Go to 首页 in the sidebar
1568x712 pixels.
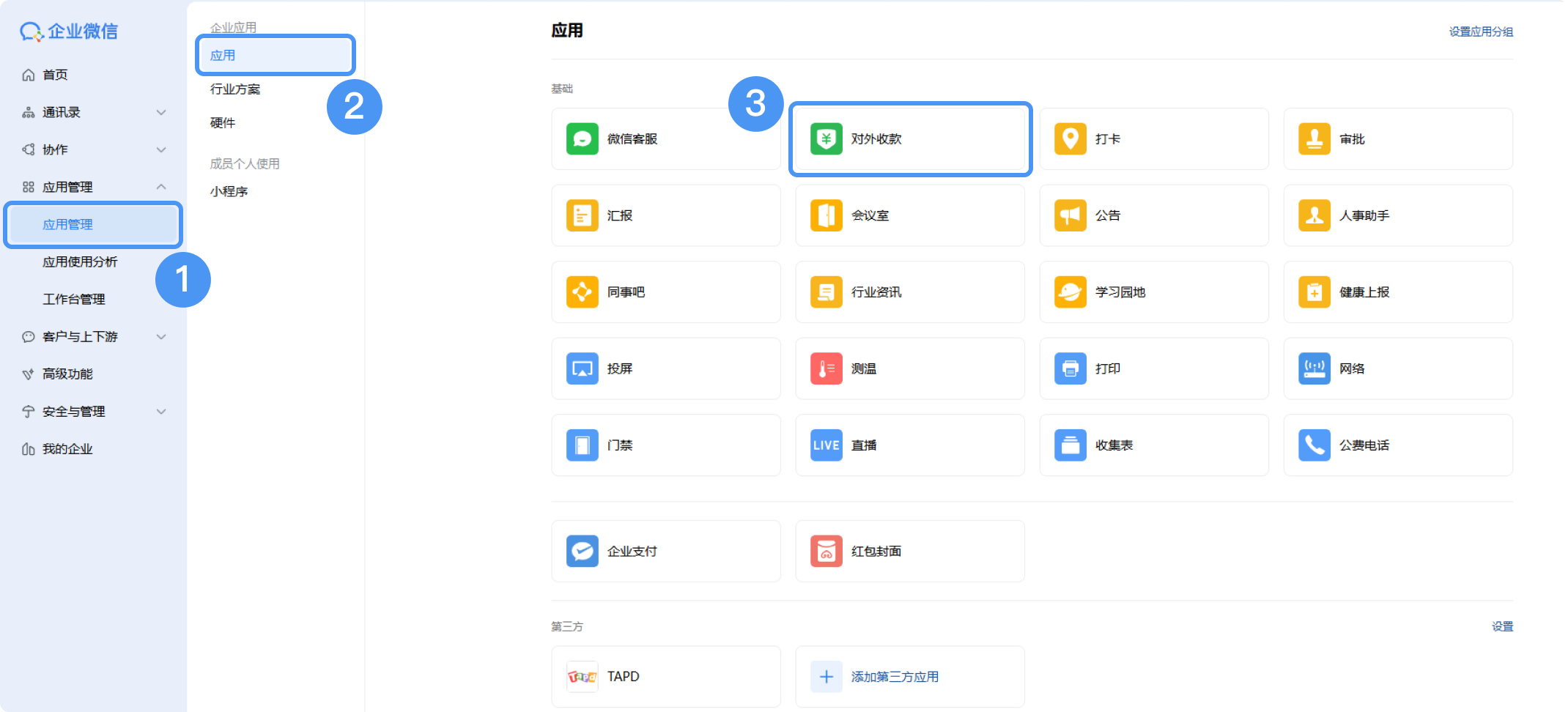pyautogui.click(x=55, y=75)
